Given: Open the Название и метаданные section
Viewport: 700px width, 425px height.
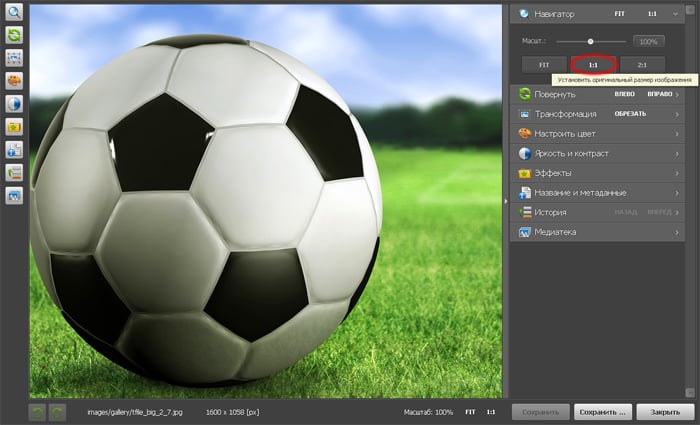Looking at the screenshot, I should pyautogui.click(x=597, y=192).
